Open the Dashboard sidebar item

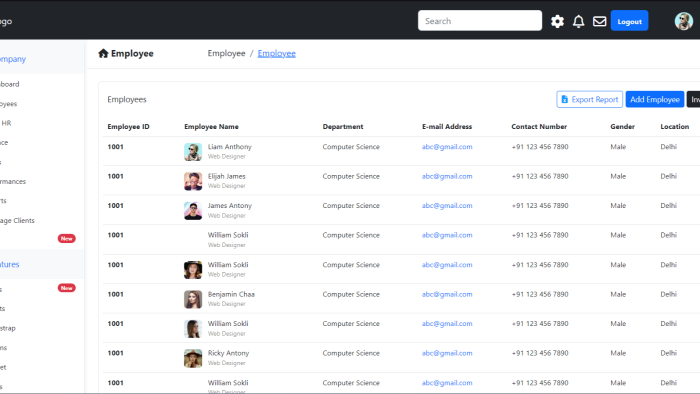point(9,84)
